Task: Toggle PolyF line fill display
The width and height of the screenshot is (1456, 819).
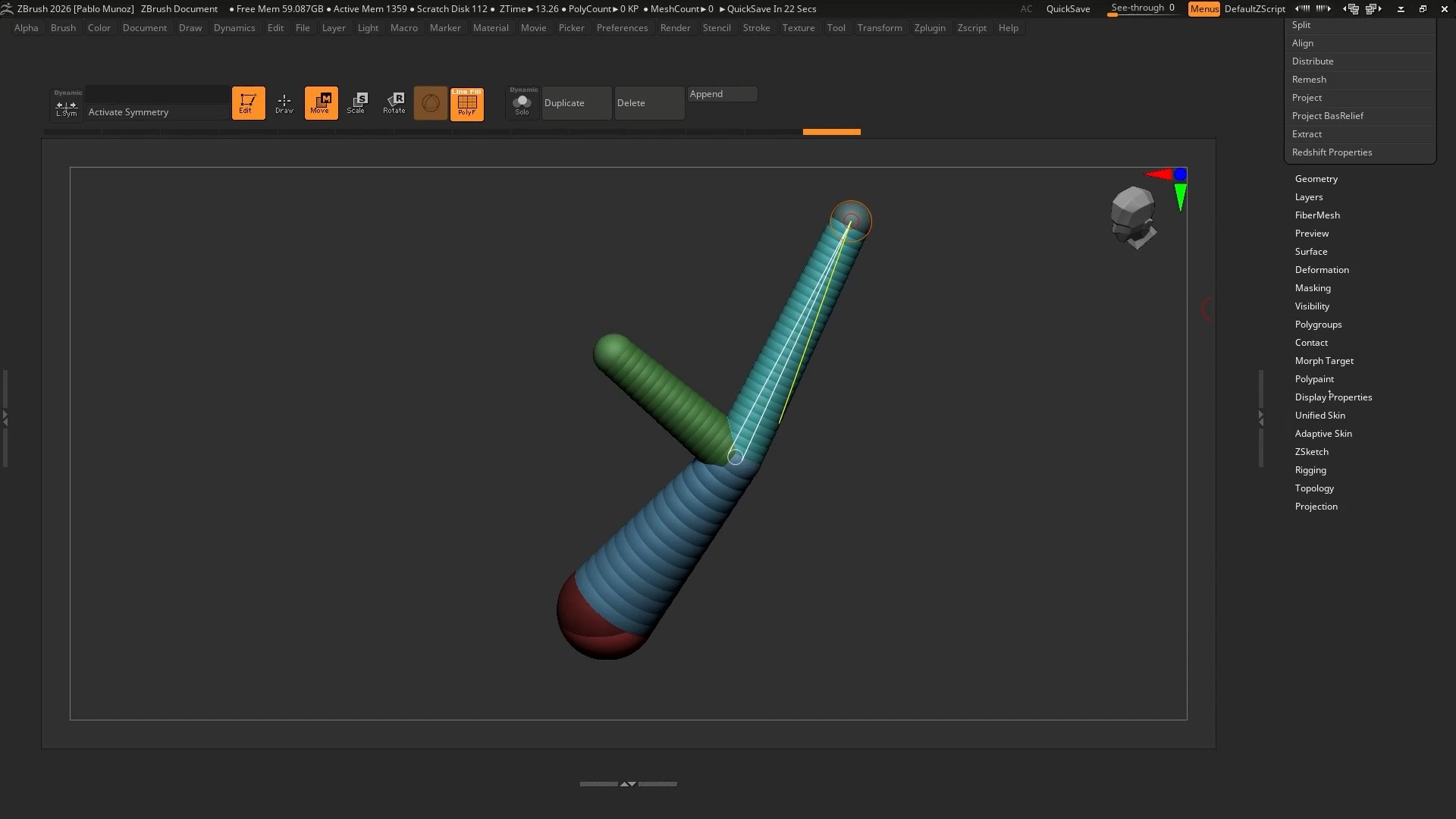Action: (467, 104)
